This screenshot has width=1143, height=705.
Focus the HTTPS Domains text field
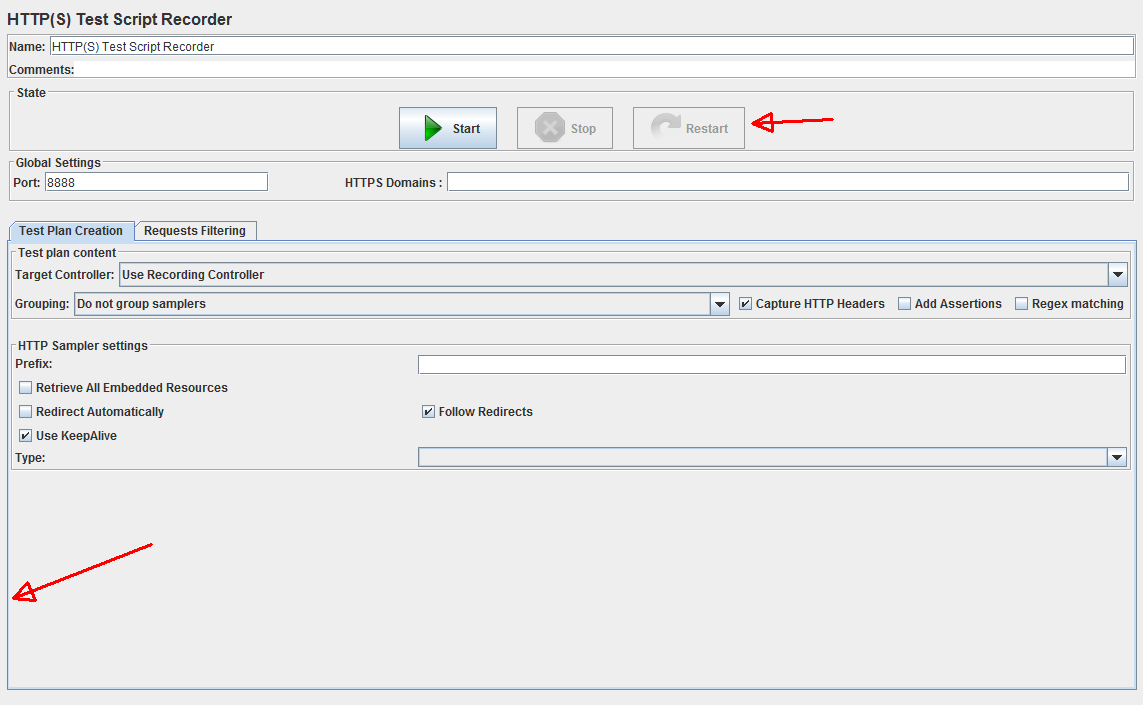pos(787,182)
